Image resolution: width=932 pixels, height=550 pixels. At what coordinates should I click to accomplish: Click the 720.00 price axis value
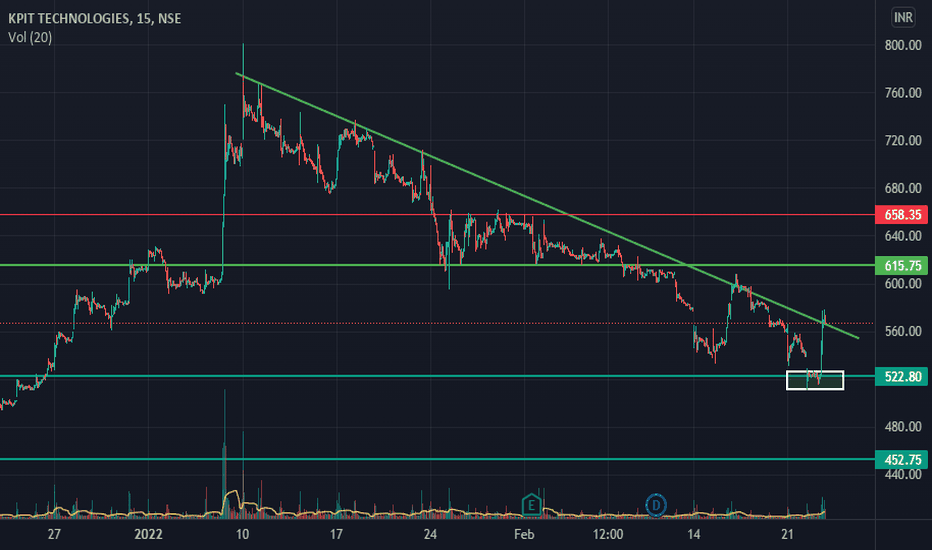coord(903,140)
